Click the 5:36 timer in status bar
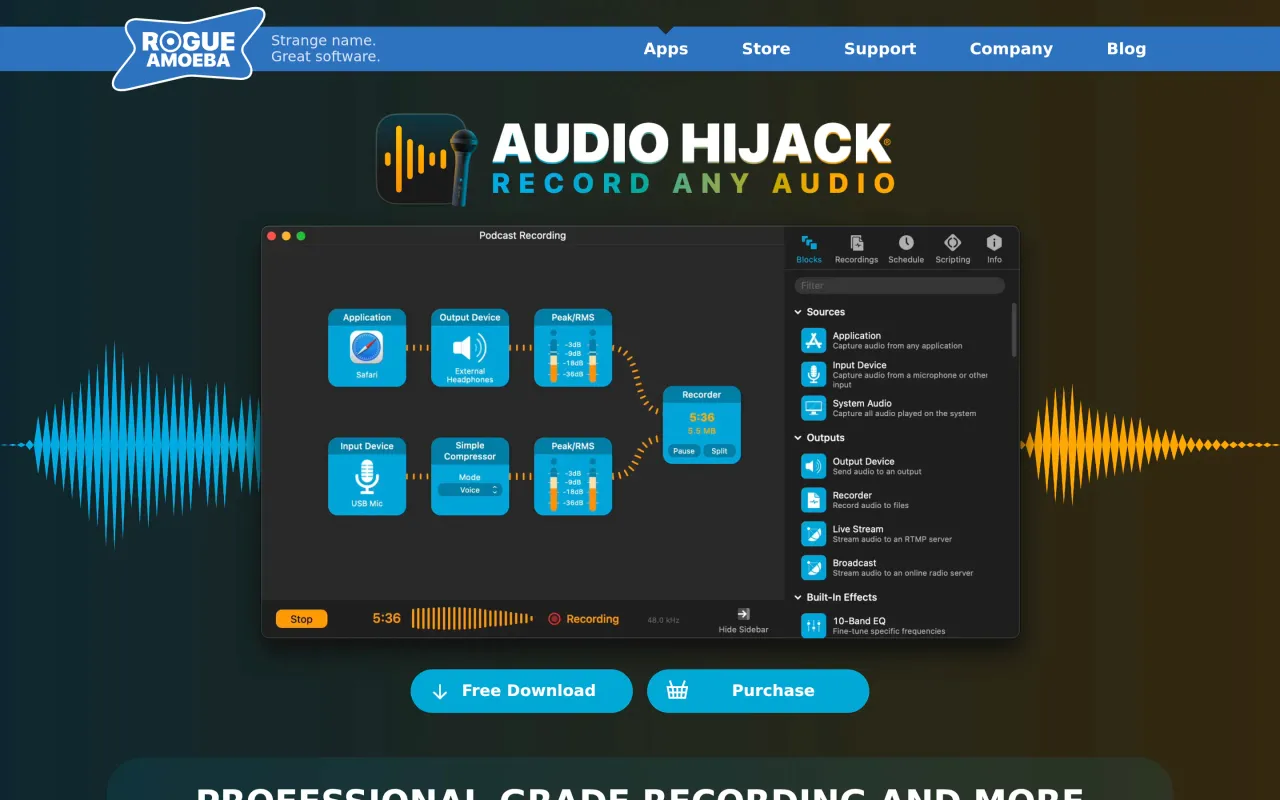The height and width of the screenshot is (800, 1280). click(x=386, y=619)
